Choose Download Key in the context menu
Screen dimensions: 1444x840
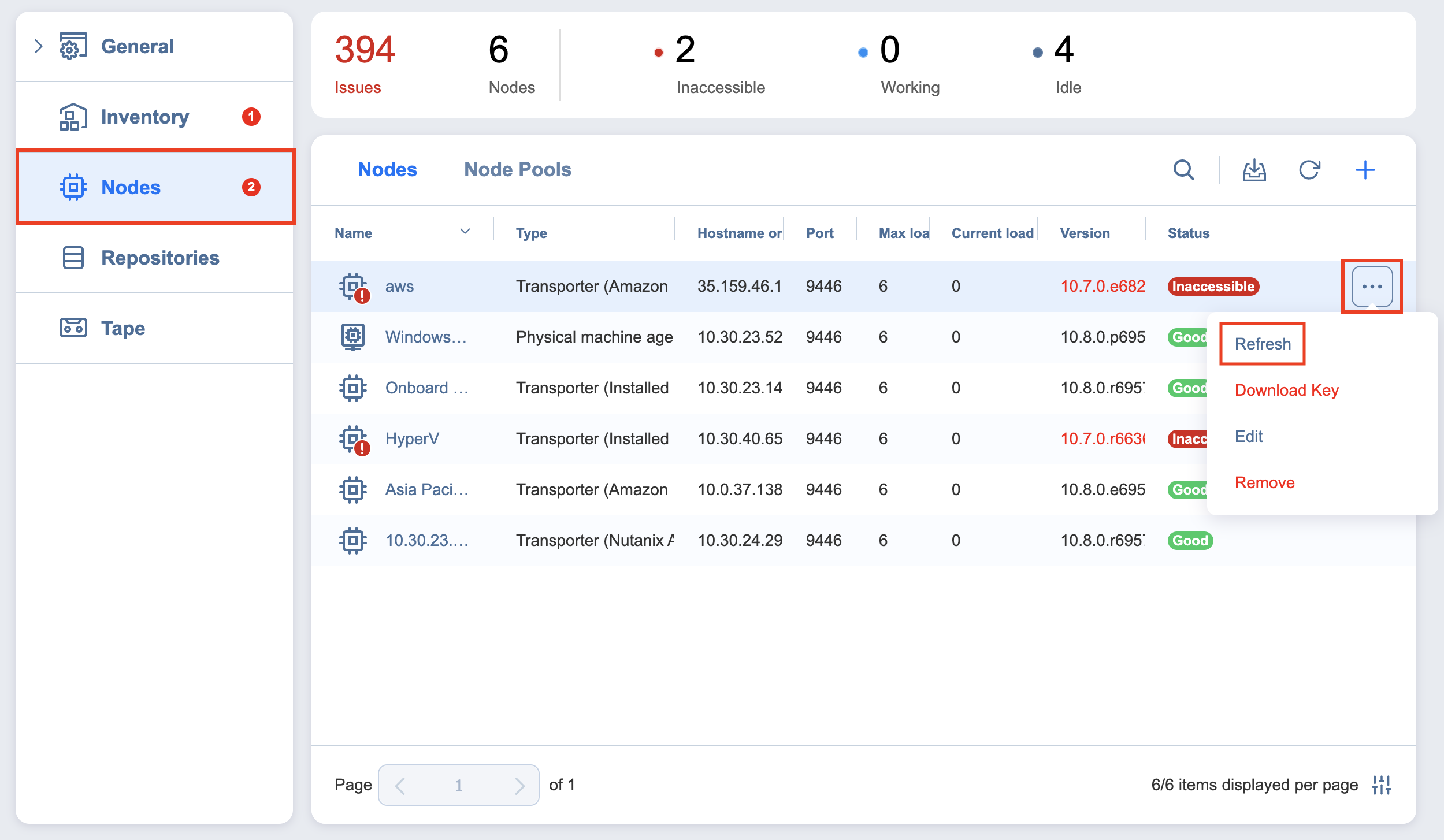tap(1286, 390)
